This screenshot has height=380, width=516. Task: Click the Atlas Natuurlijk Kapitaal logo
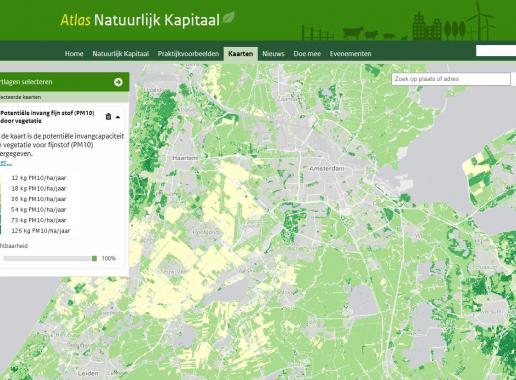pos(140,20)
